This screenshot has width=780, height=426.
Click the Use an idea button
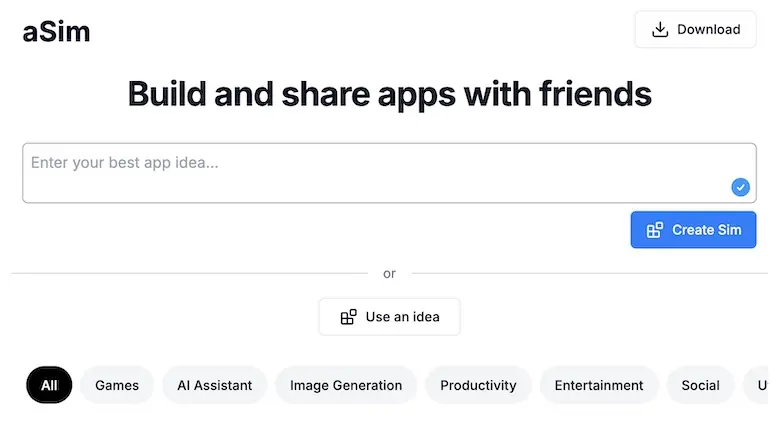click(390, 317)
